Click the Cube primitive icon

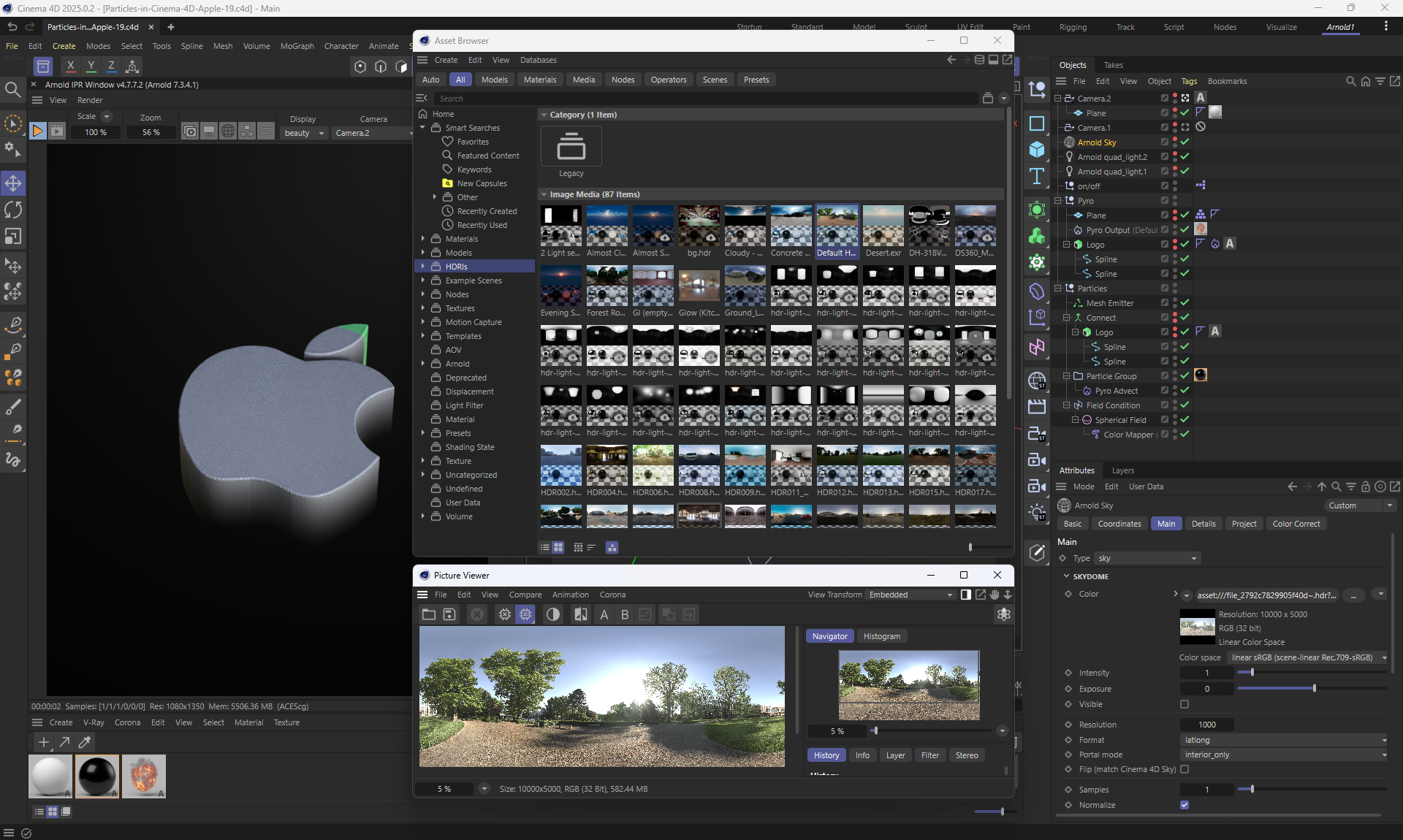[x=1036, y=150]
